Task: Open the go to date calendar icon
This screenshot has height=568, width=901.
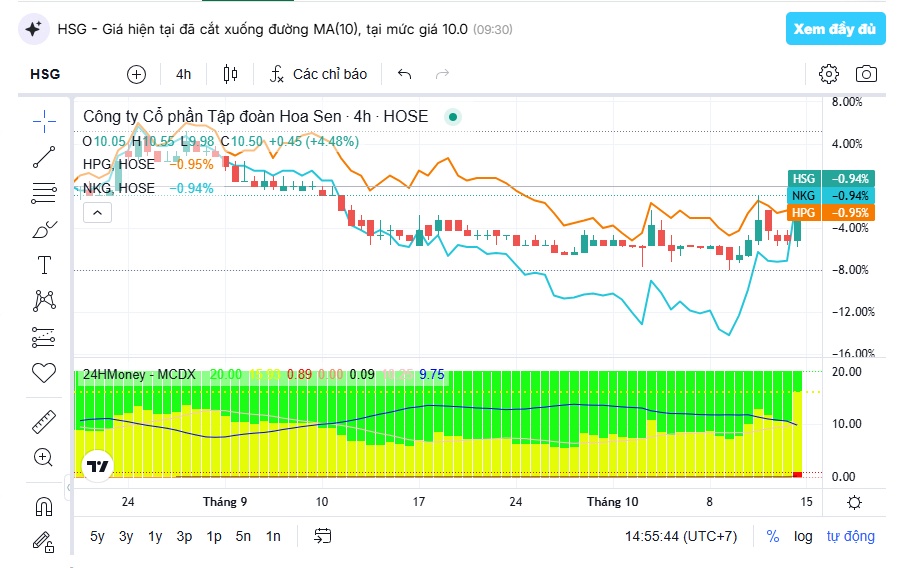Action: point(322,536)
